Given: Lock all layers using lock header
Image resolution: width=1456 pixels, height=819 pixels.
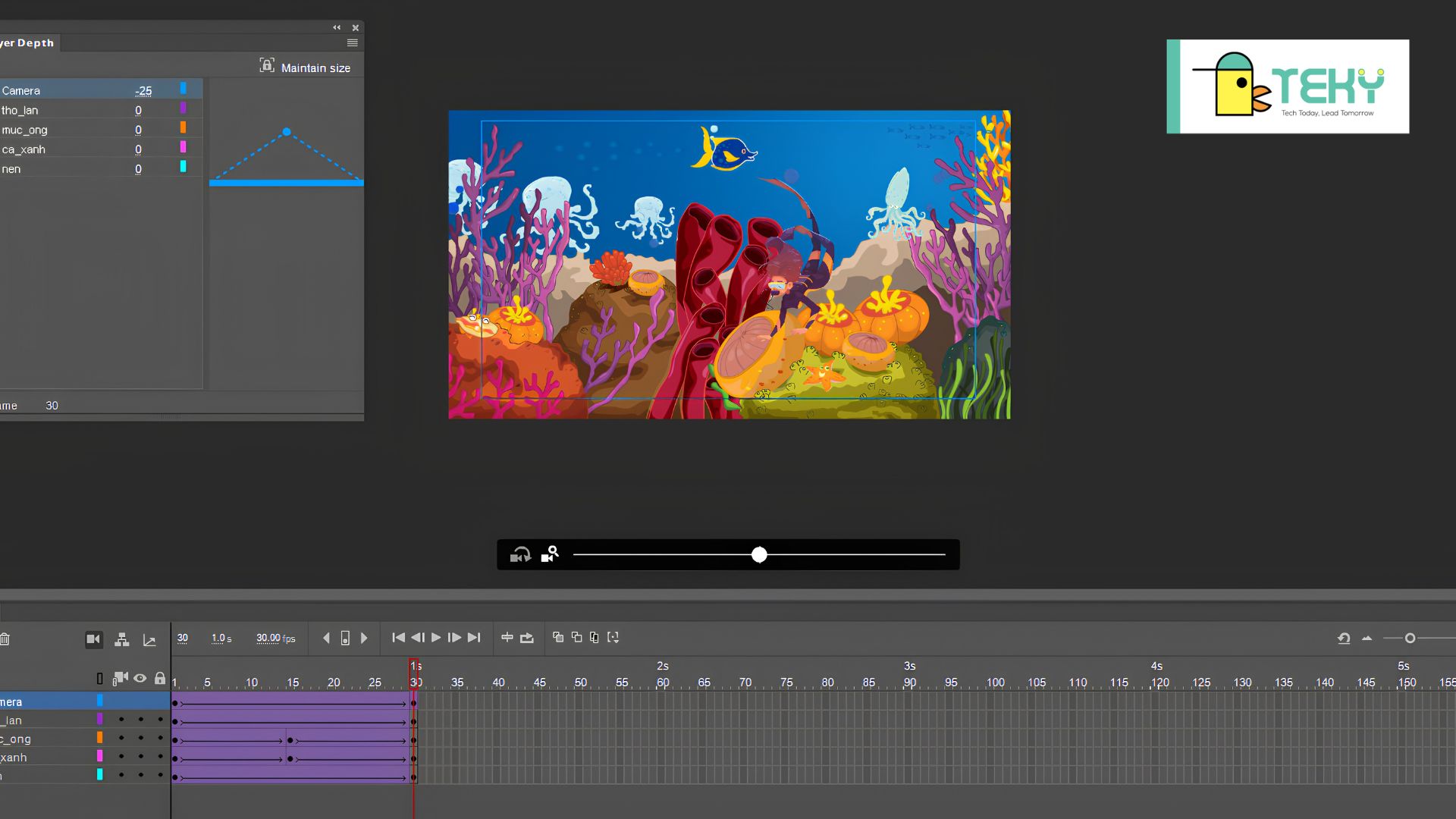Looking at the screenshot, I should point(160,678).
